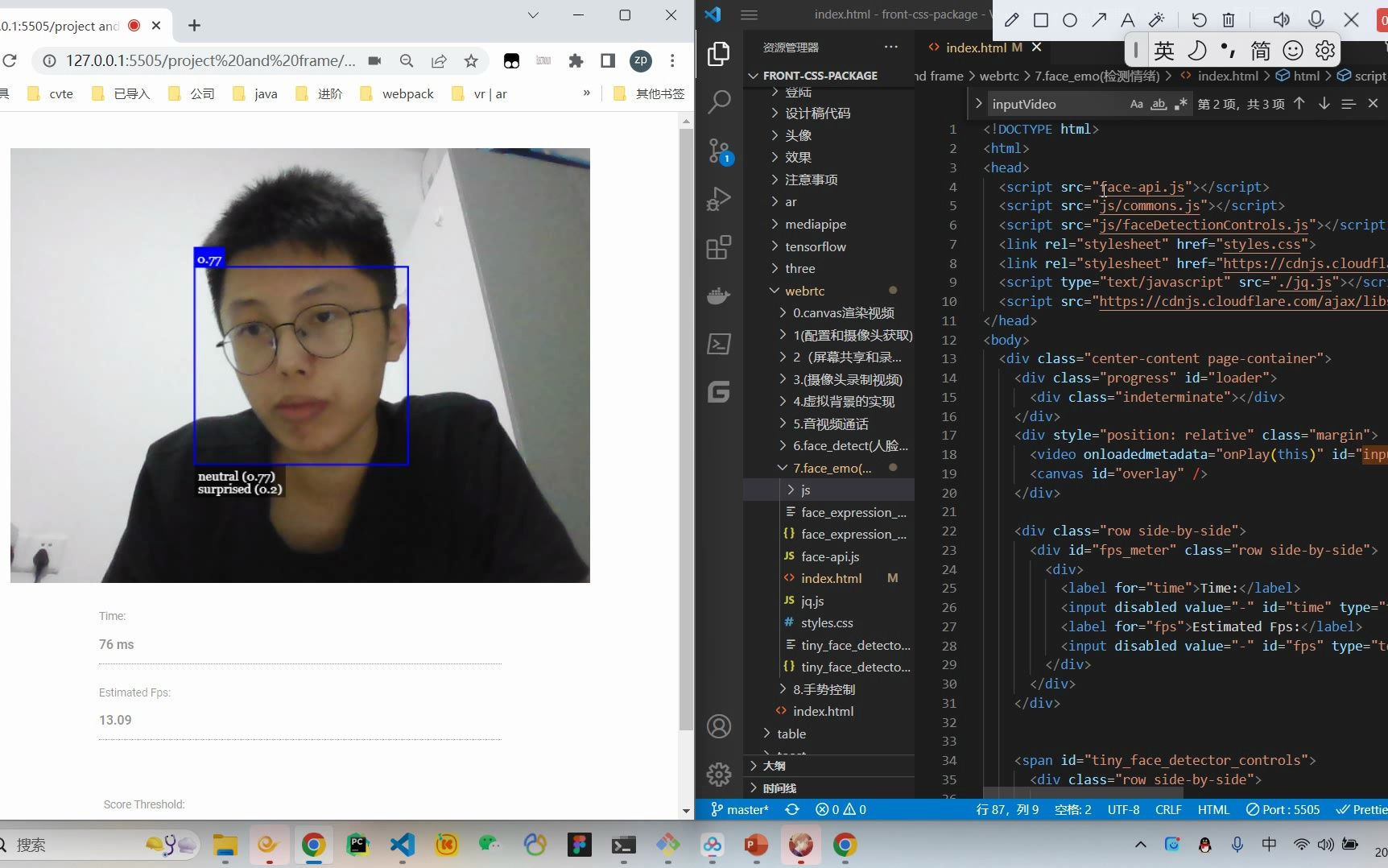Open the Docker view in activity bar
This screenshot has height=868, width=1388.
pos(718,296)
